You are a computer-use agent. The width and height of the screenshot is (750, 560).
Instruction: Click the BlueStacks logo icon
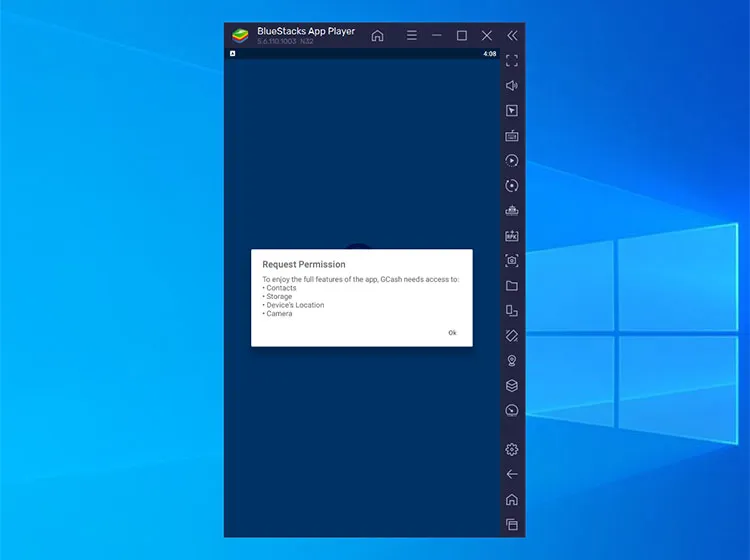[x=240, y=35]
